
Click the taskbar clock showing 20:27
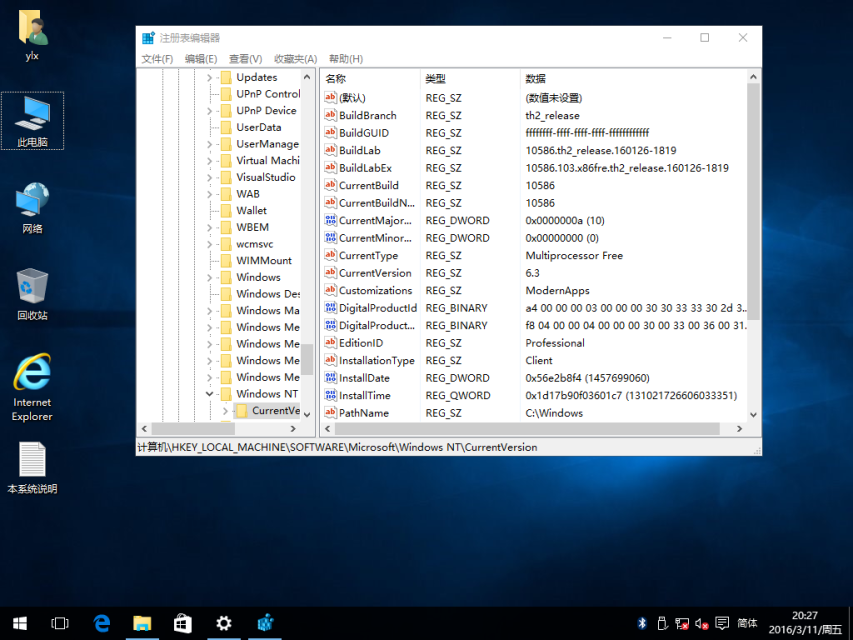(803, 623)
